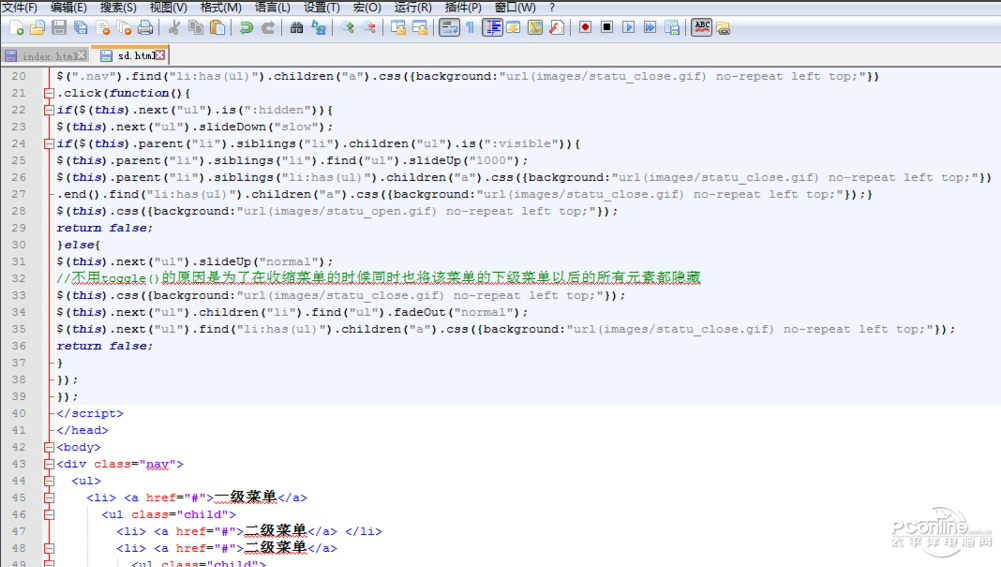The width and height of the screenshot is (1001, 567).
Task: Save all open files
Action: pyautogui.click(x=80, y=27)
